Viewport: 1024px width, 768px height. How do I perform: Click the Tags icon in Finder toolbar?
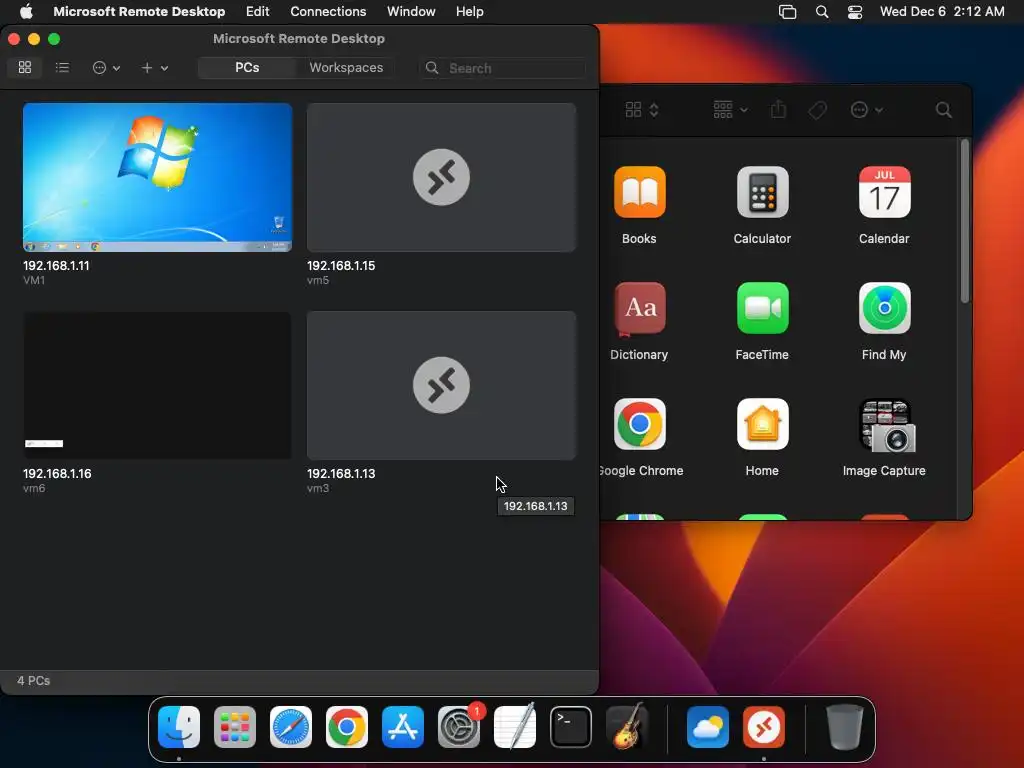tap(817, 110)
